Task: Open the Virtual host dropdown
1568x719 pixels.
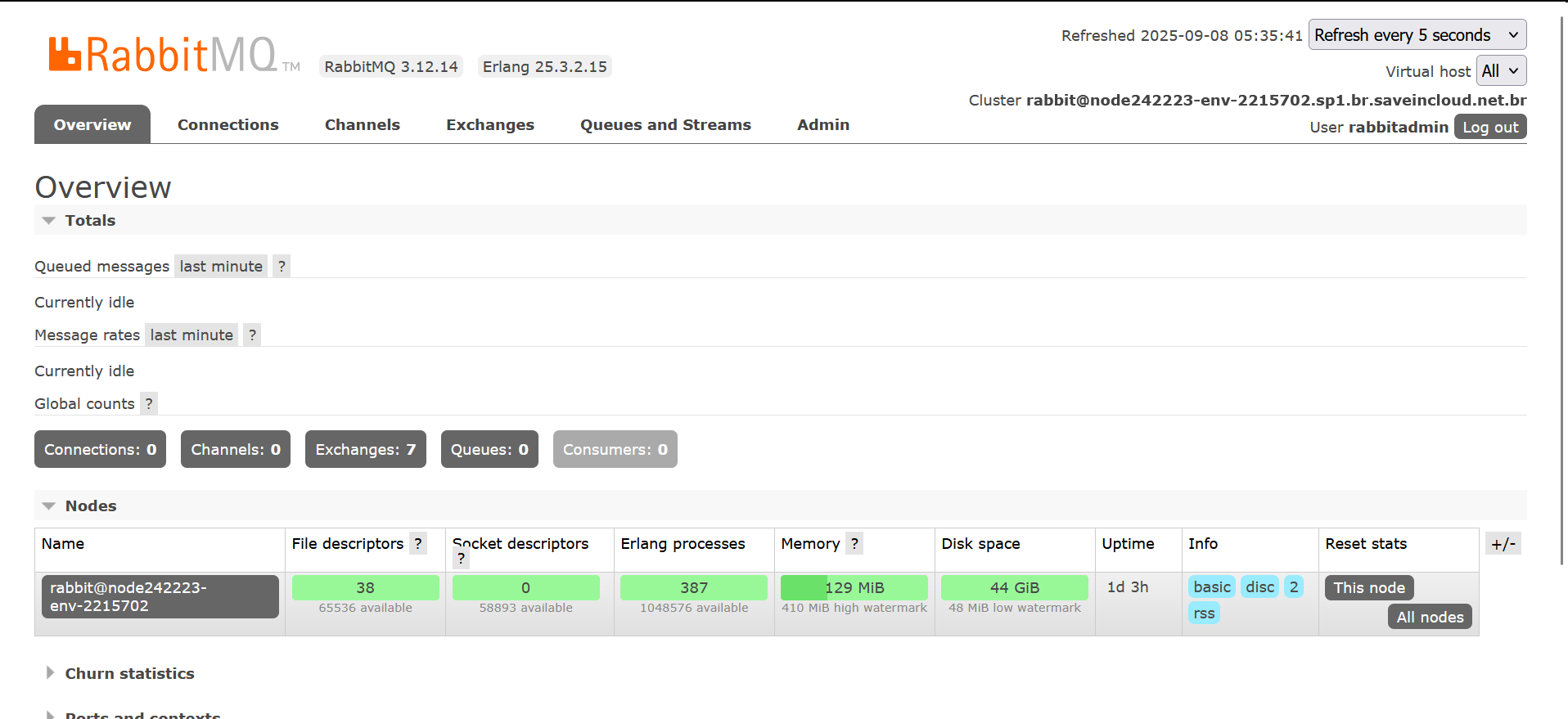Action: coord(1502,71)
